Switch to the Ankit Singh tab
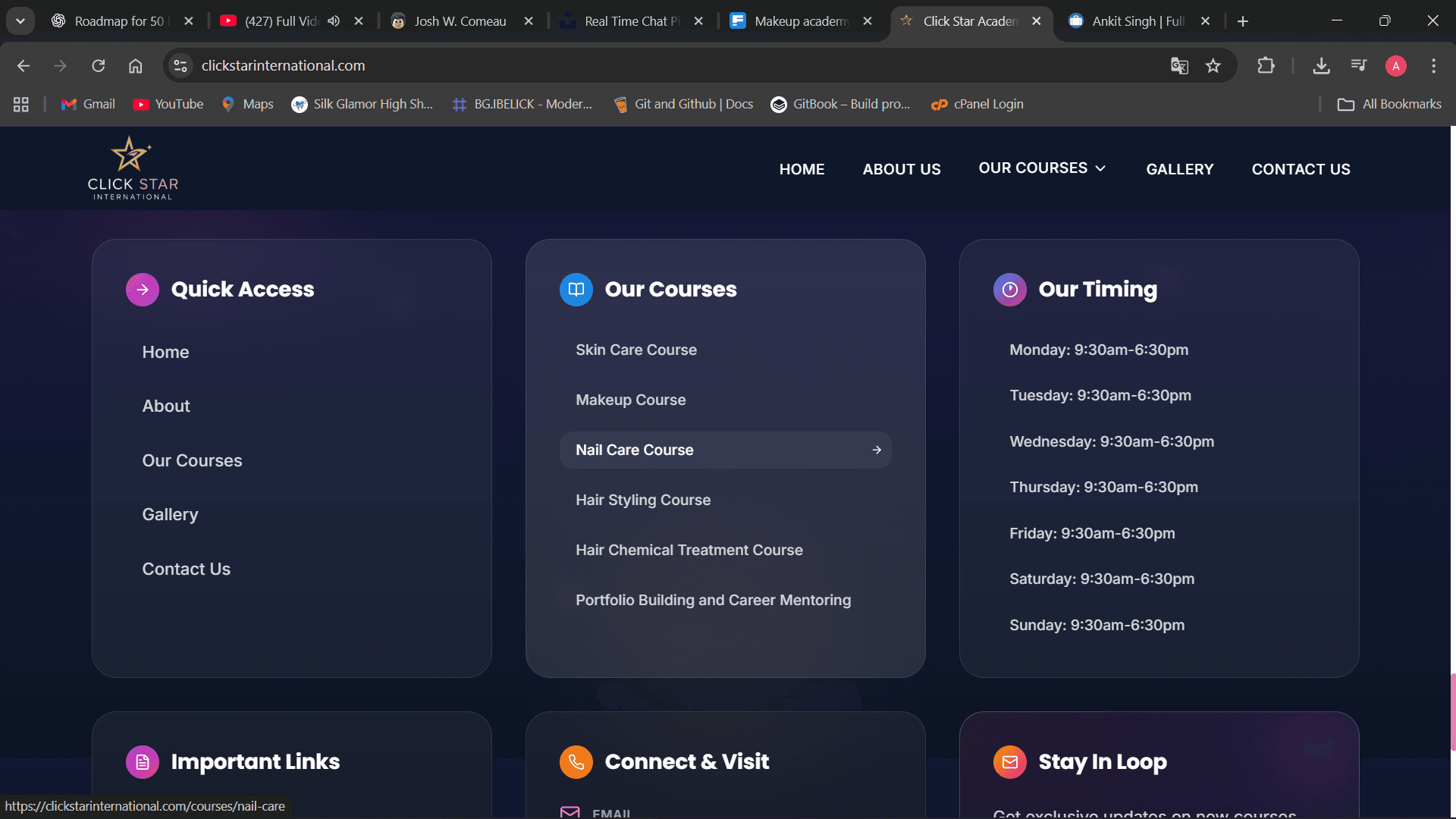The image size is (1456, 819). coord(1137,21)
